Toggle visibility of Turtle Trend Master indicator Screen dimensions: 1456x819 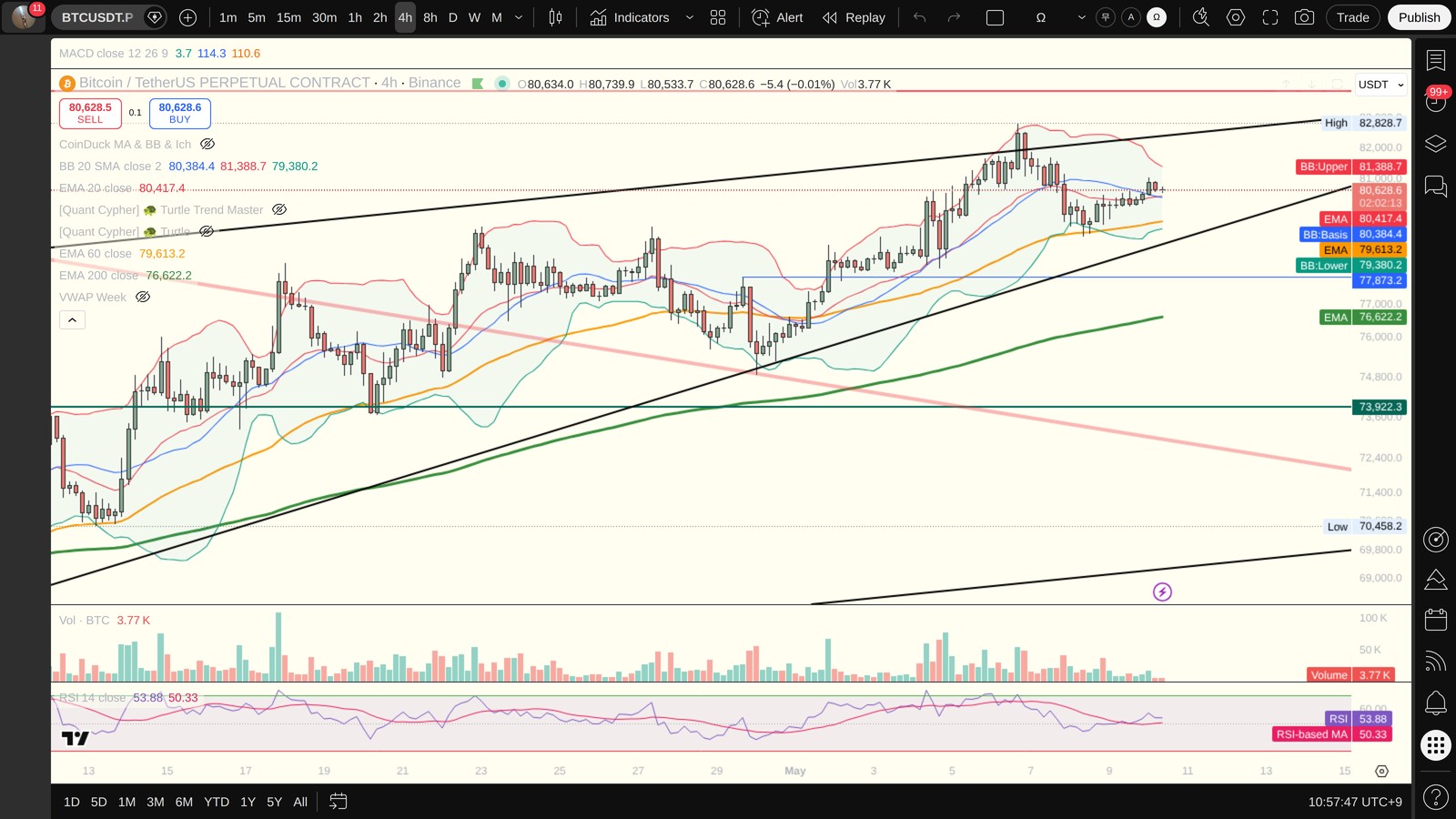pyautogui.click(x=279, y=209)
